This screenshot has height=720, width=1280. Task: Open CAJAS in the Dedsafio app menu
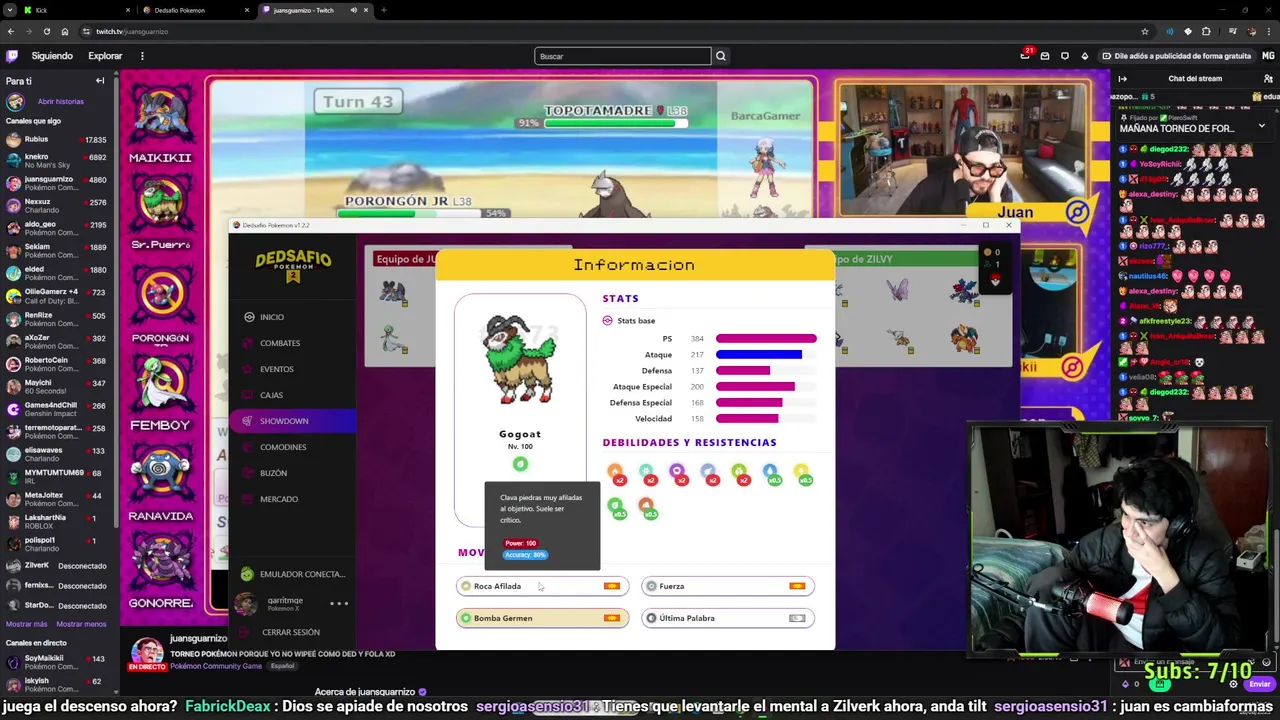pos(271,395)
